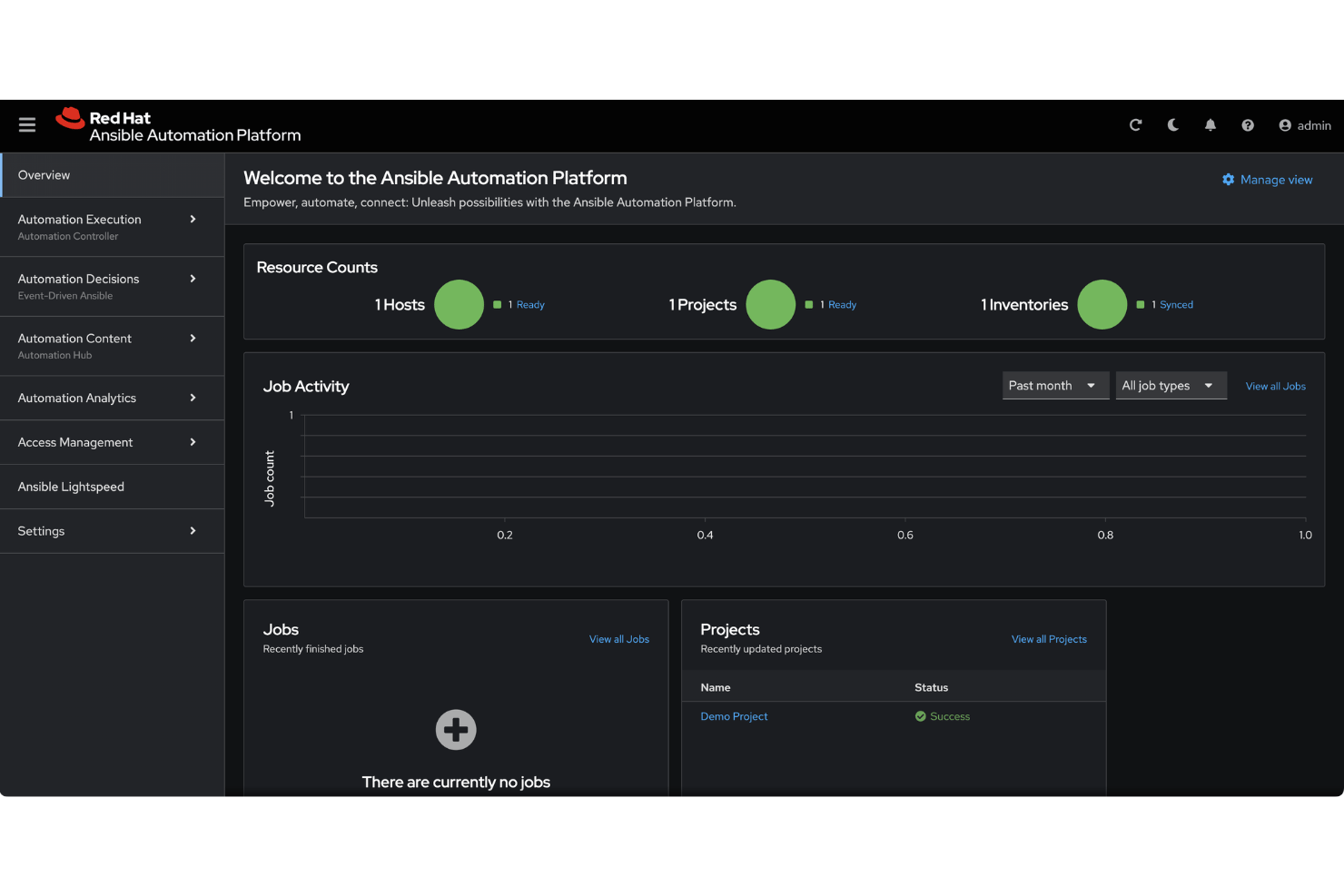Open Automation Decisions menu item

point(113,287)
